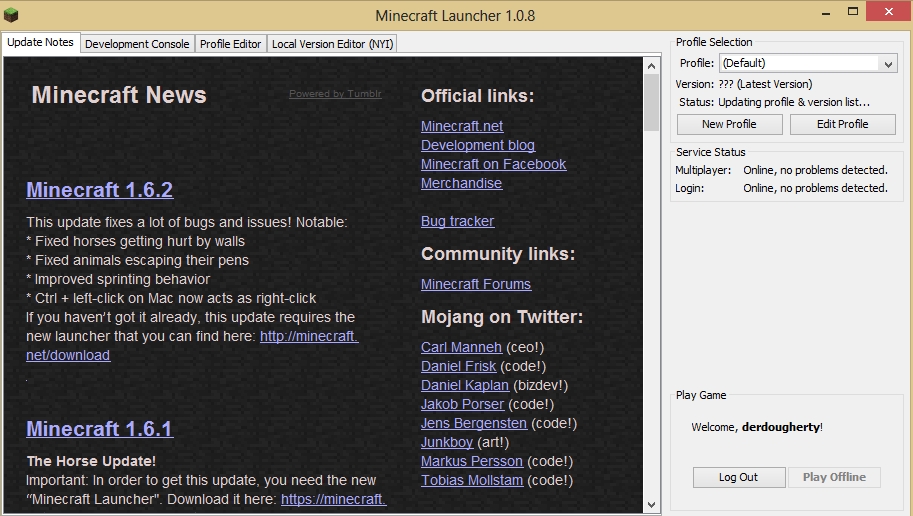Minimize the Minecraft Launcher window

pyautogui.click(x=825, y=13)
